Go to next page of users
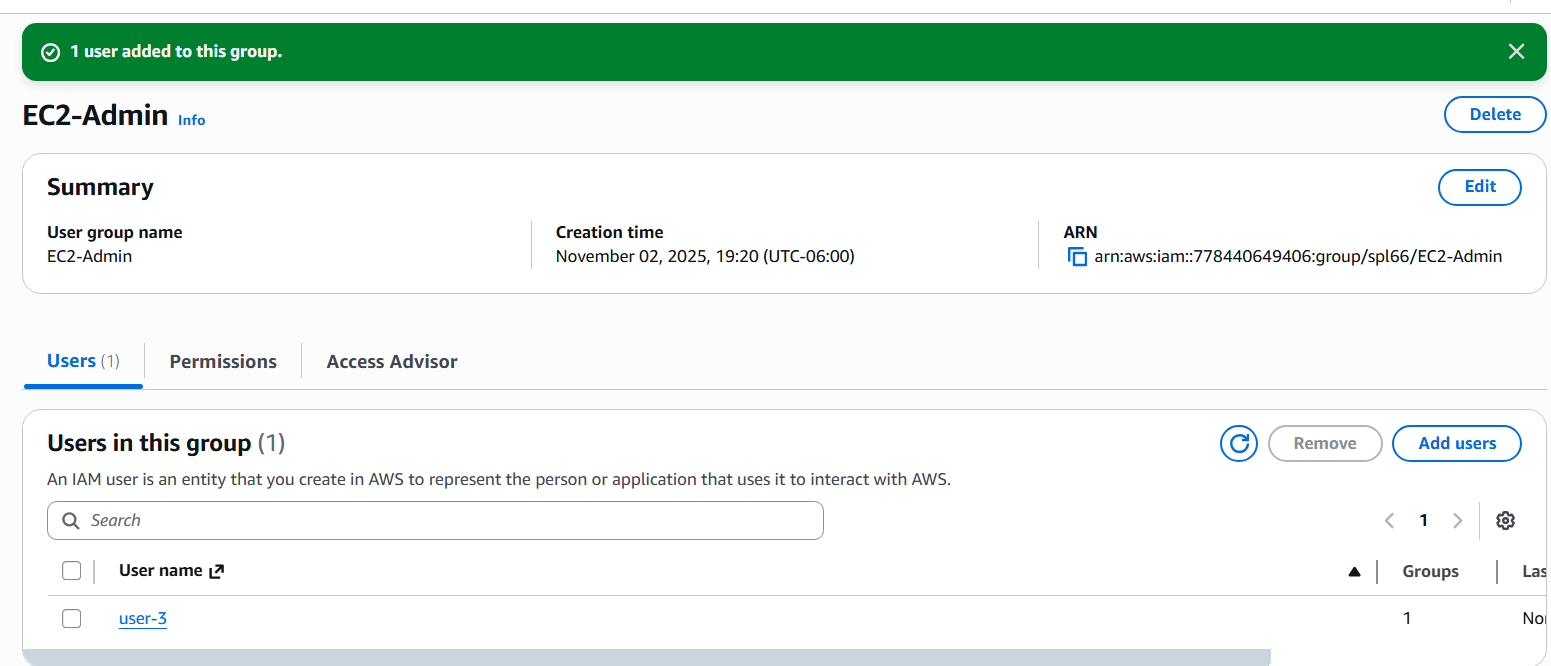Viewport: 1551px width, 666px height. (1457, 520)
